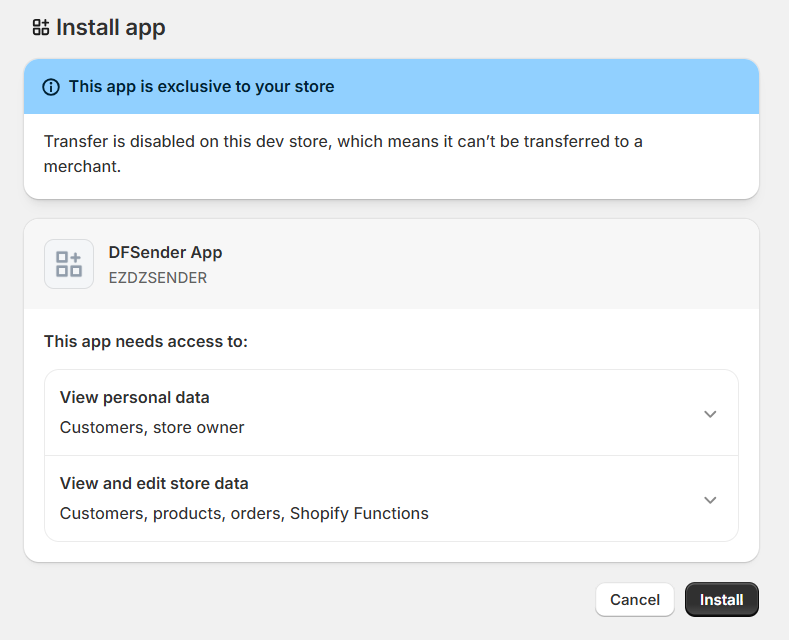Click the DFSender App name
Viewport: 789px width, 640px height.
click(x=165, y=253)
